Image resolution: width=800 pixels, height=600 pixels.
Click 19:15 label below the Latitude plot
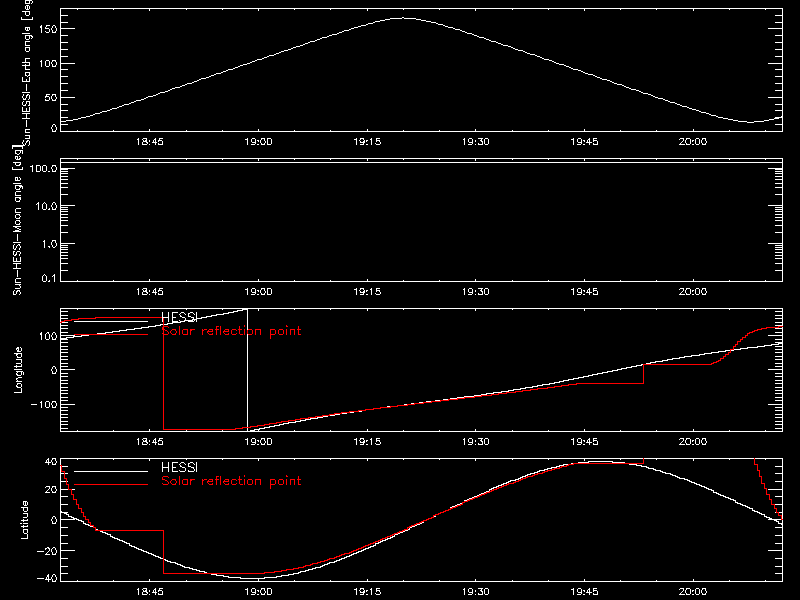pos(367,592)
